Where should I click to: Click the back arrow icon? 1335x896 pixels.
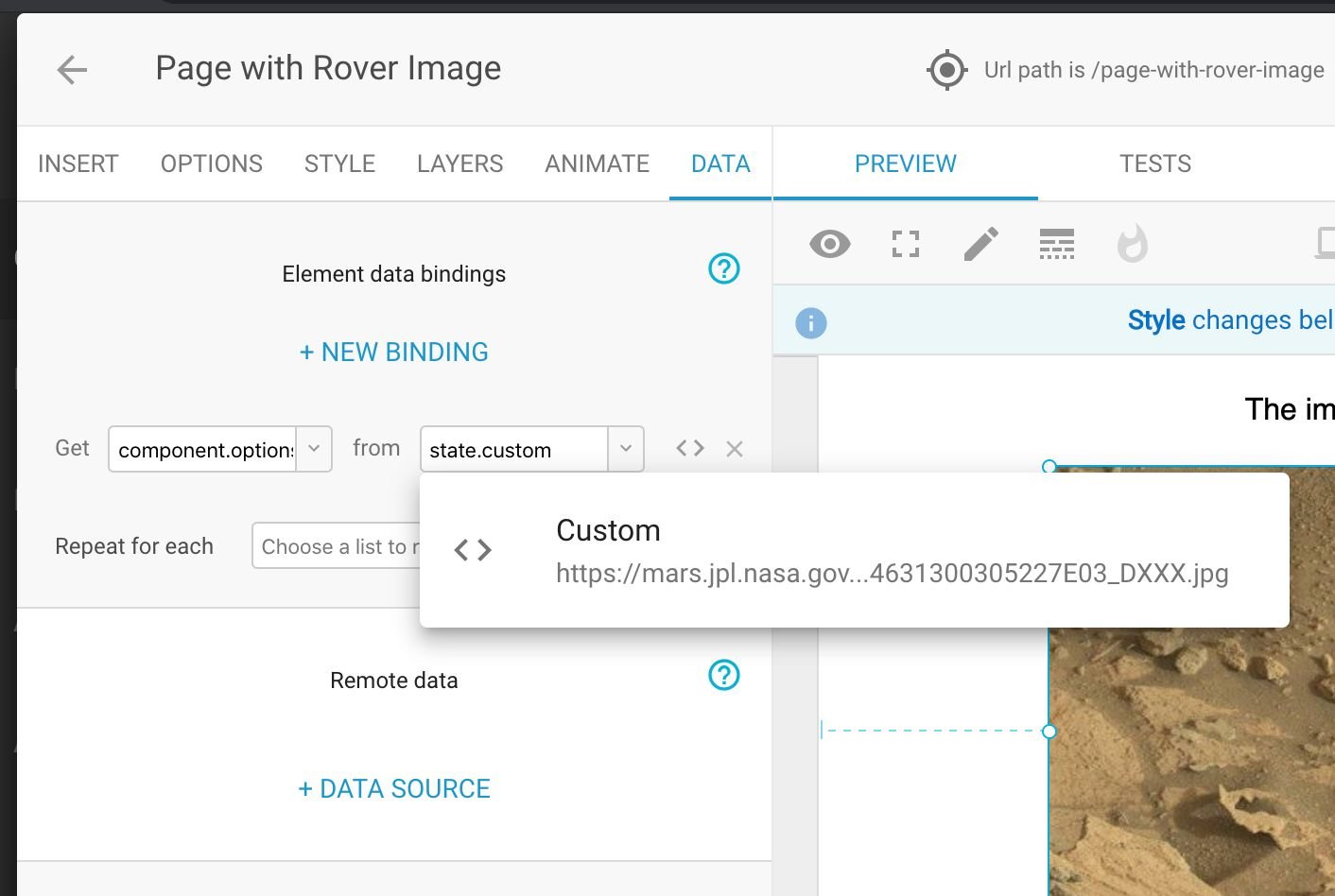click(72, 69)
